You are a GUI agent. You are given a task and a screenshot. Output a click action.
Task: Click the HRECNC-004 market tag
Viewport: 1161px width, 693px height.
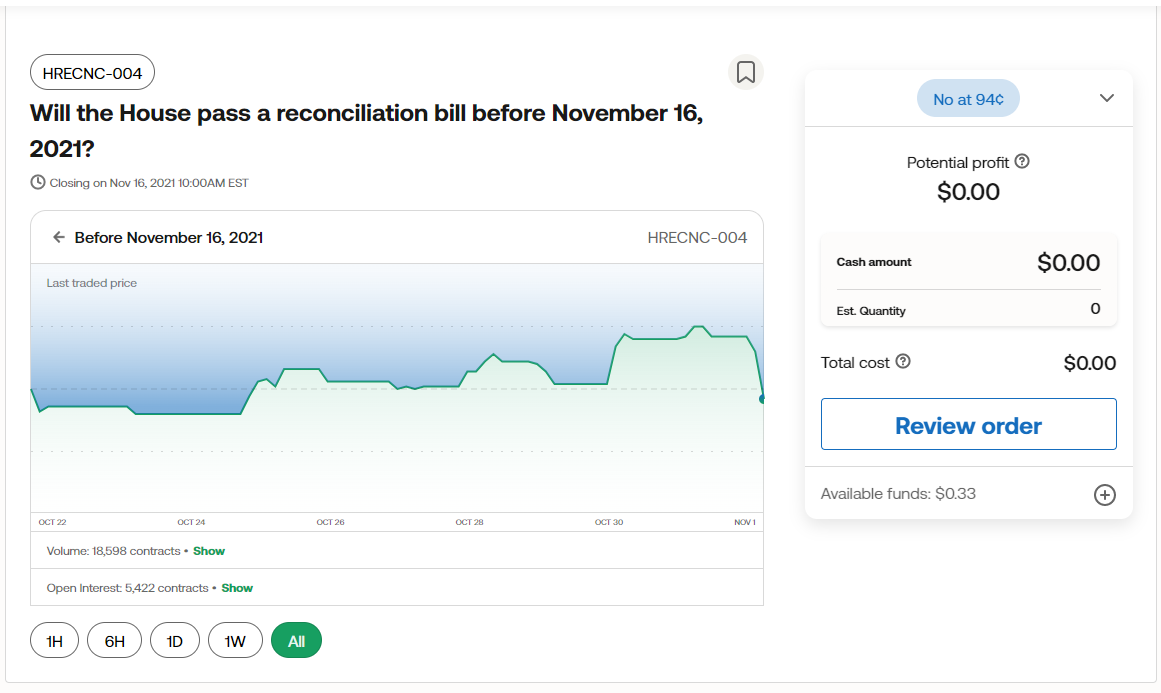point(92,73)
